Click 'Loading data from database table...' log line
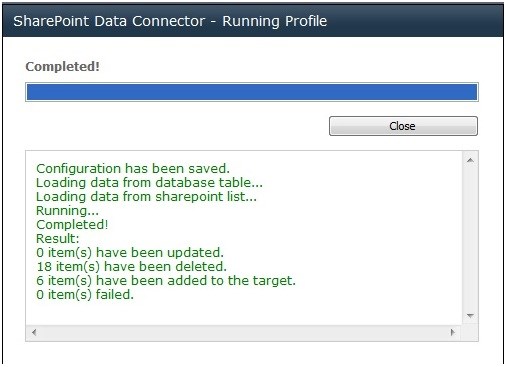Image resolution: width=506 pixels, height=367 pixels. pos(149,183)
